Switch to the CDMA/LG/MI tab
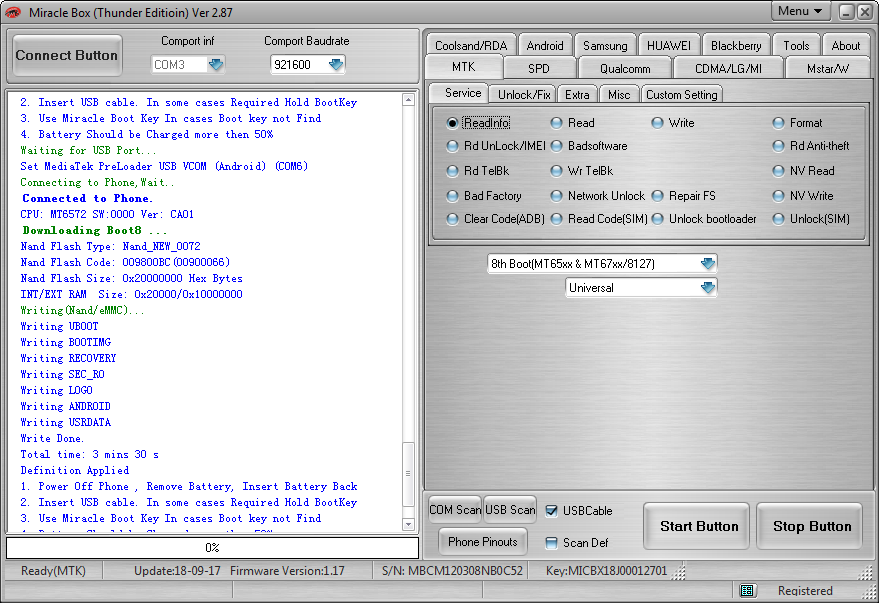879x603 pixels. point(728,68)
